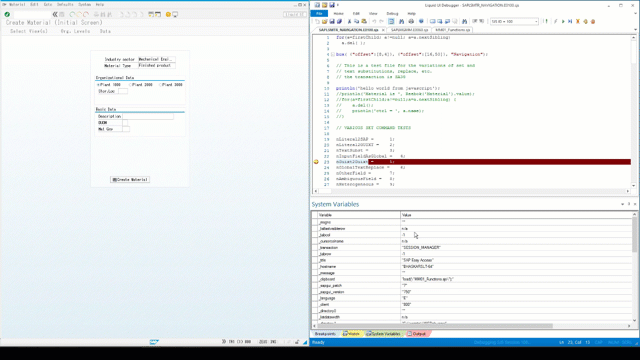
Task: Click the red Cancel icon in SAP toolbar
Action: (x=86, y=14)
